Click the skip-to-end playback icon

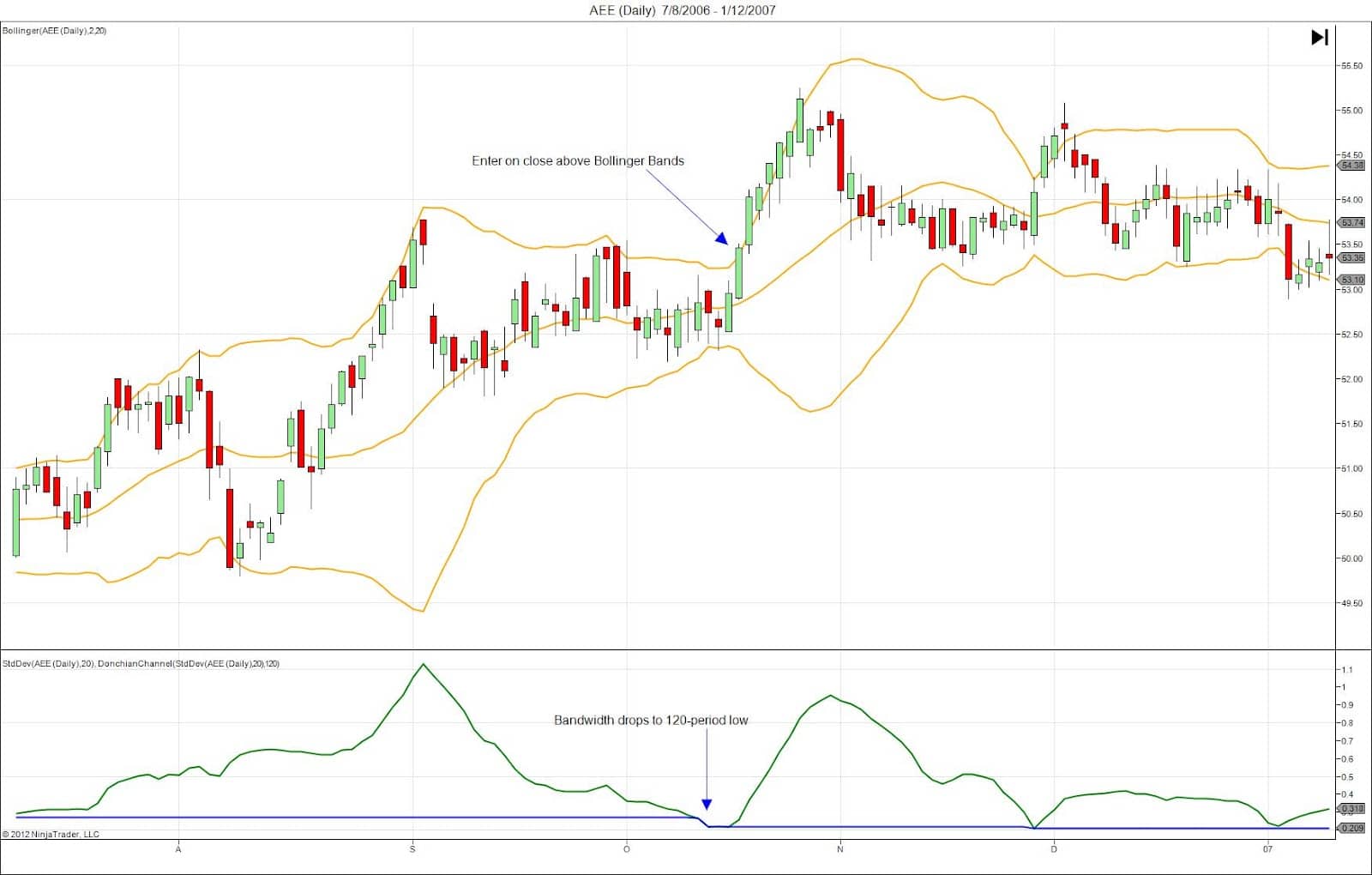click(x=1320, y=37)
